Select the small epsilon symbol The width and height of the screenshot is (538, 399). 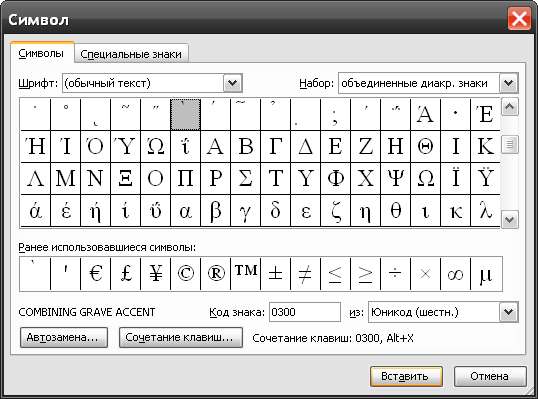pyautogui.click(x=305, y=210)
